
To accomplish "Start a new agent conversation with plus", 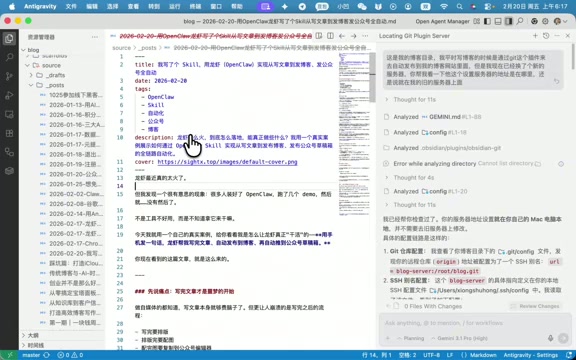I will click(x=535, y=36).
